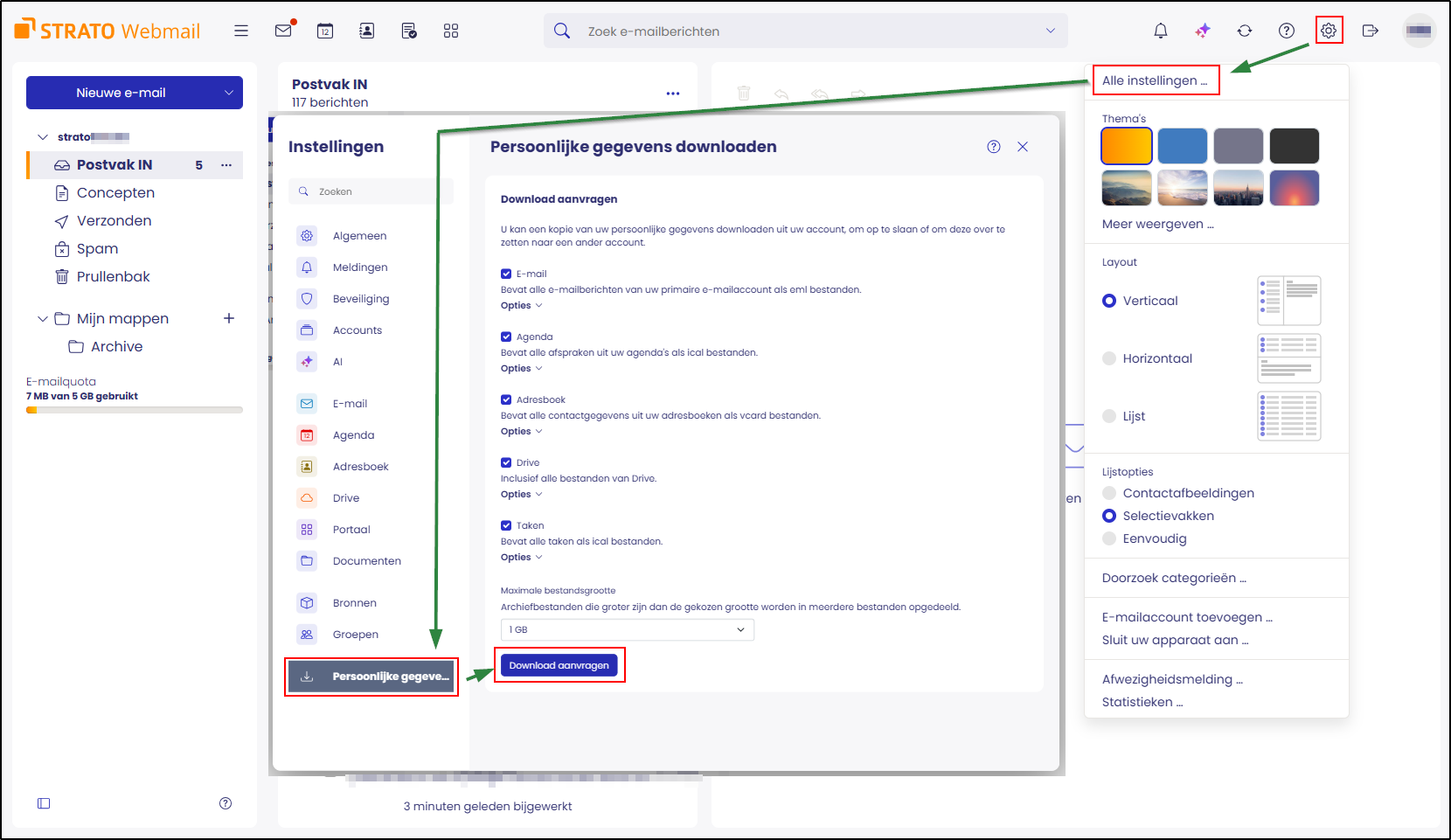The image size is (1451, 840).
Task: Open the portal grid icon in the header
Action: [451, 30]
